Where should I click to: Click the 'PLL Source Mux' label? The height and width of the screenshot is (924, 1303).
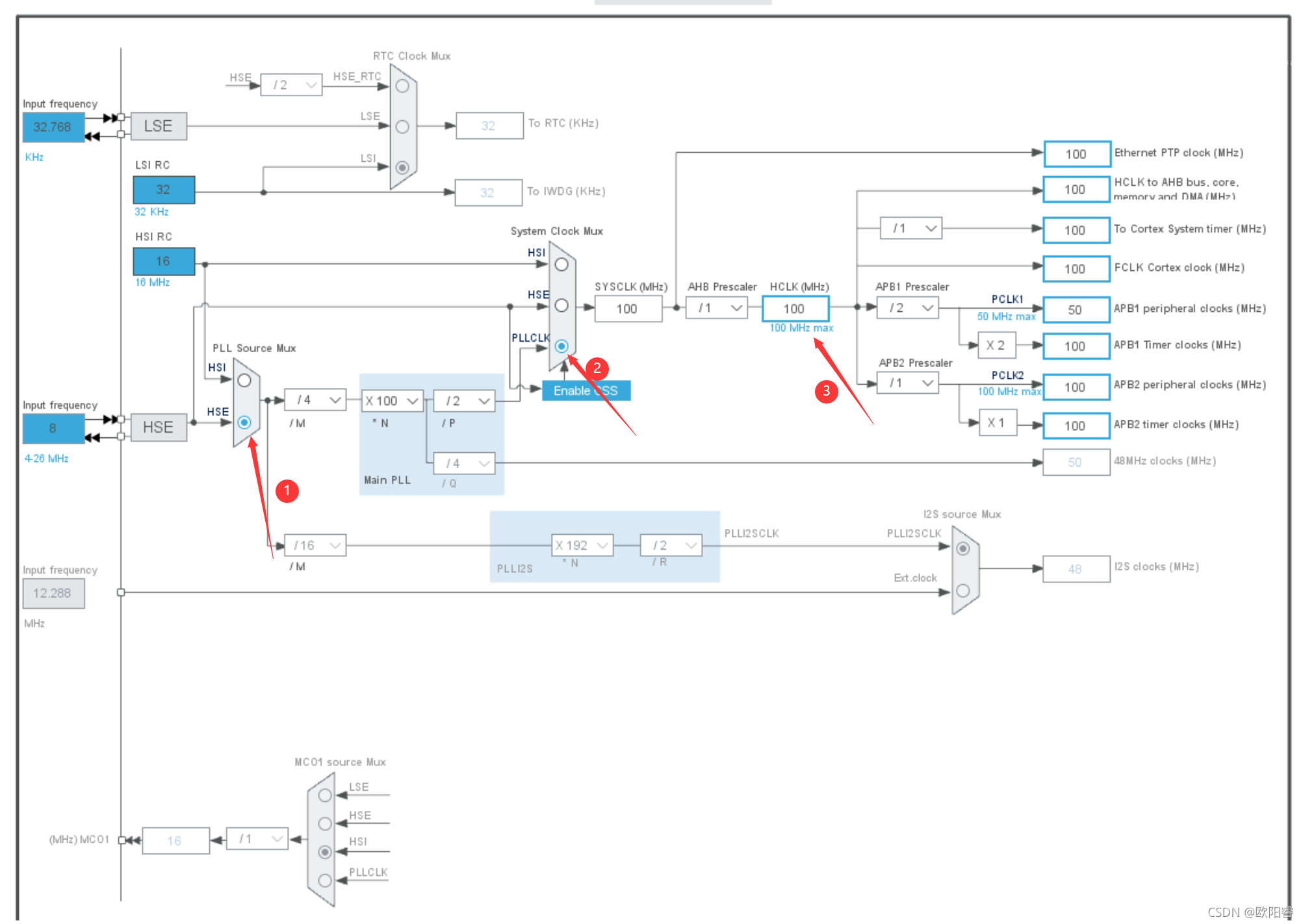tap(254, 348)
